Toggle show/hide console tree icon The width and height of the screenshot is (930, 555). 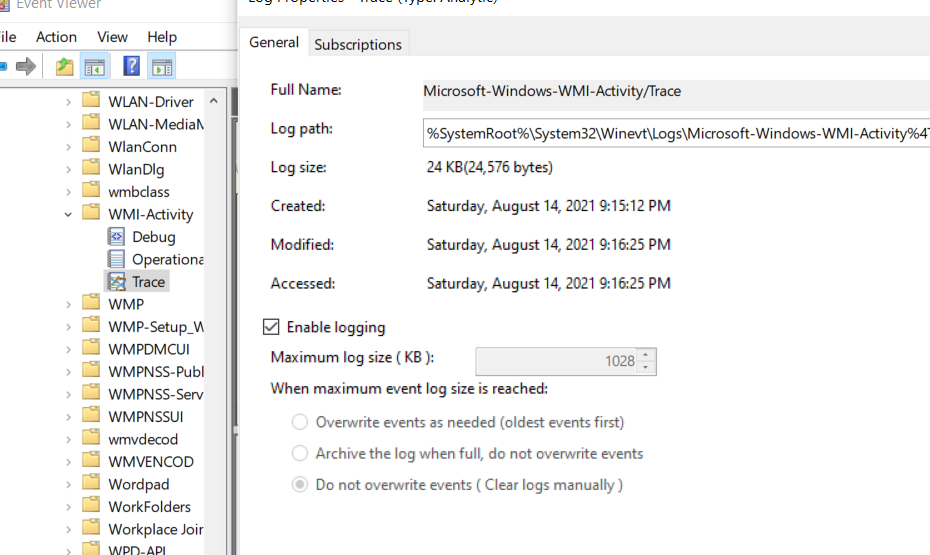pyautogui.click(x=95, y=66)
